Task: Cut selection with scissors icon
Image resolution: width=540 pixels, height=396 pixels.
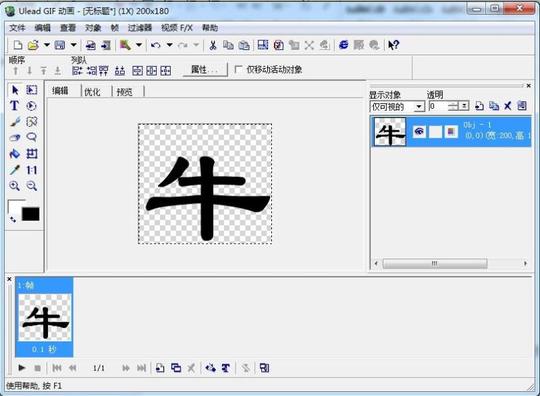Action: 213,45
